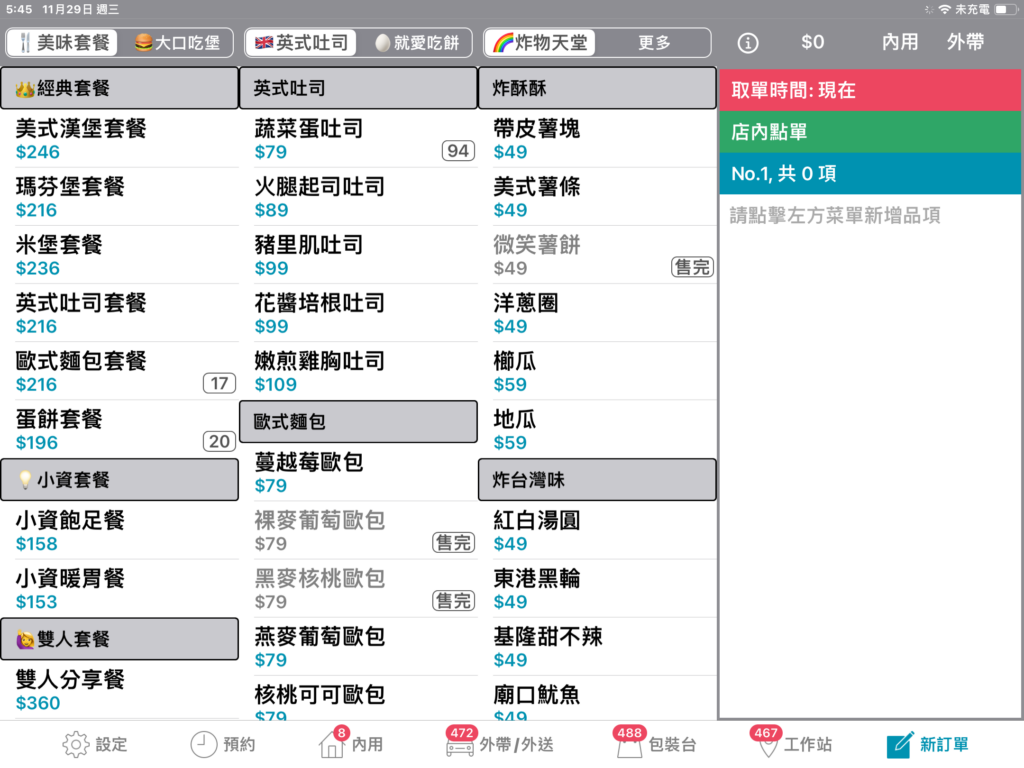Screen dimensions: 1024x768
Task: Add 紅白湯圓 to order
Action: [x=598, y=531]
